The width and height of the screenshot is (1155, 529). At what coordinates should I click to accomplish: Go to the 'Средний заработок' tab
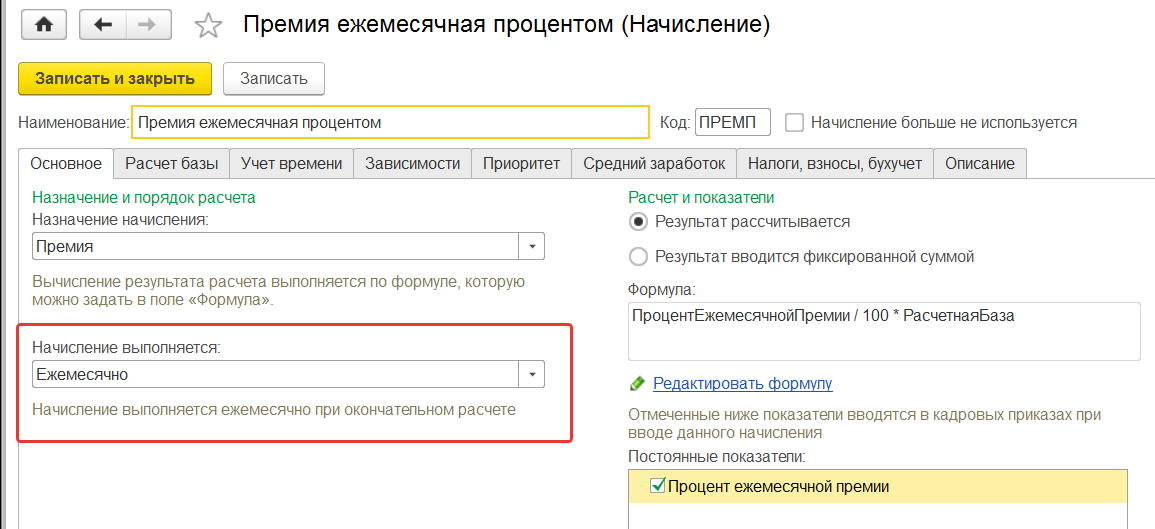point(654,163)
